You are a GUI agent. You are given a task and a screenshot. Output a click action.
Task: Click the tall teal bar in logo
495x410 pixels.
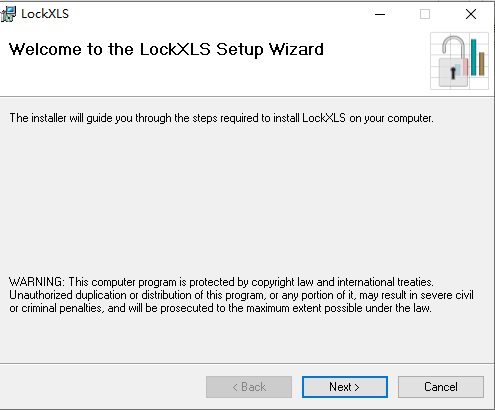click(473, 57)
